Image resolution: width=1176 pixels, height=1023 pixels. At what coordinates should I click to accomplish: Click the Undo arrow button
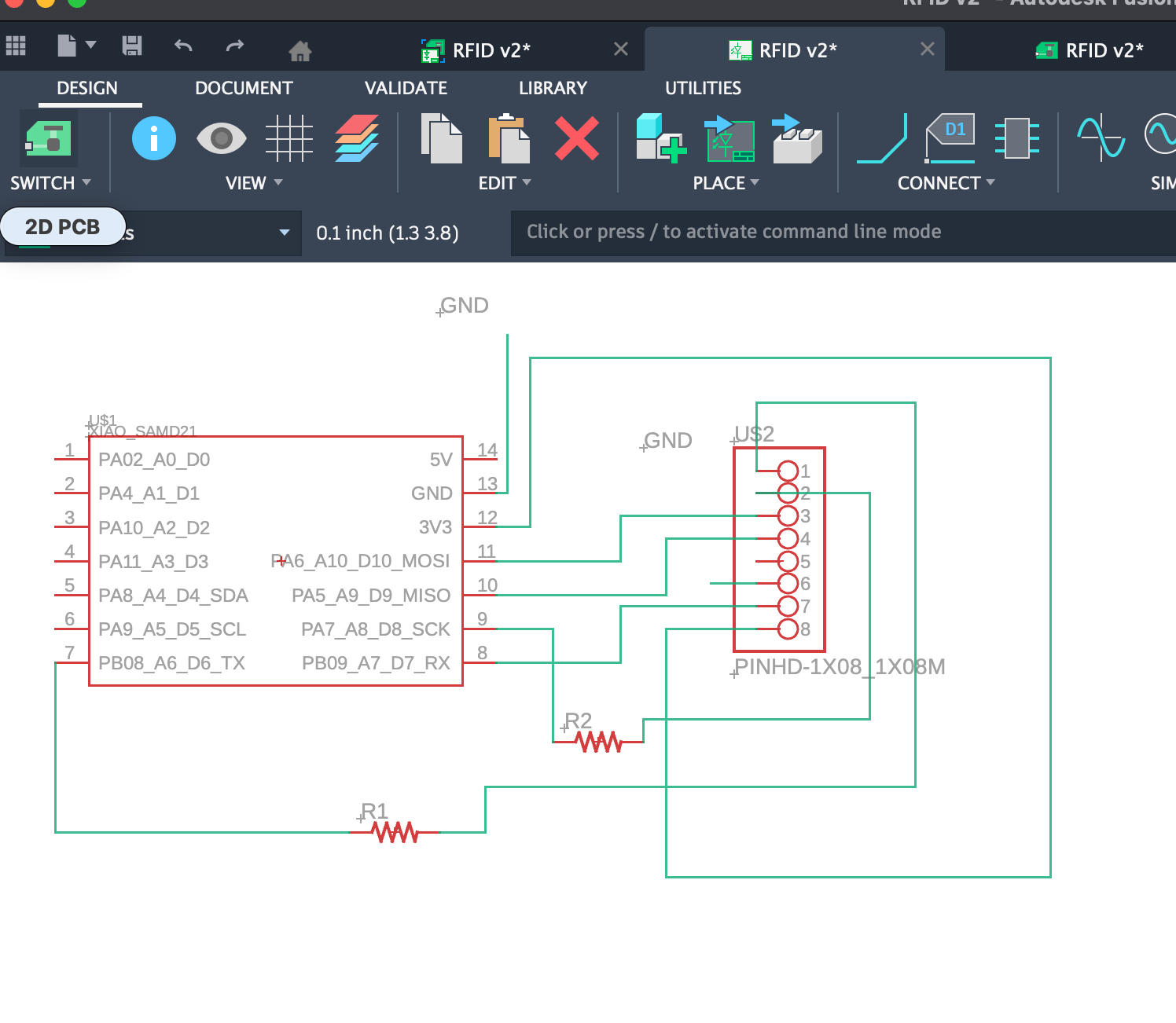point(183,46)
